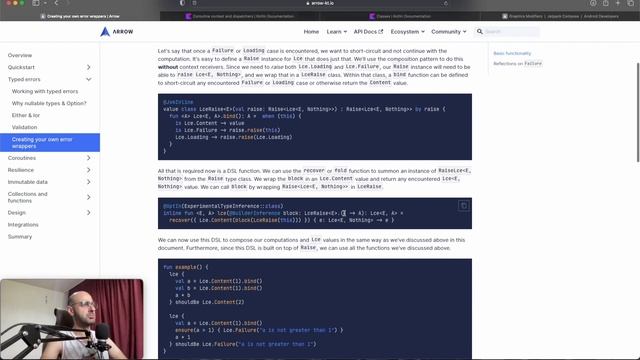The width and height of the screenshot is (640, 360).
Task: Go to Home in the navbar
Action: (311, 31)
